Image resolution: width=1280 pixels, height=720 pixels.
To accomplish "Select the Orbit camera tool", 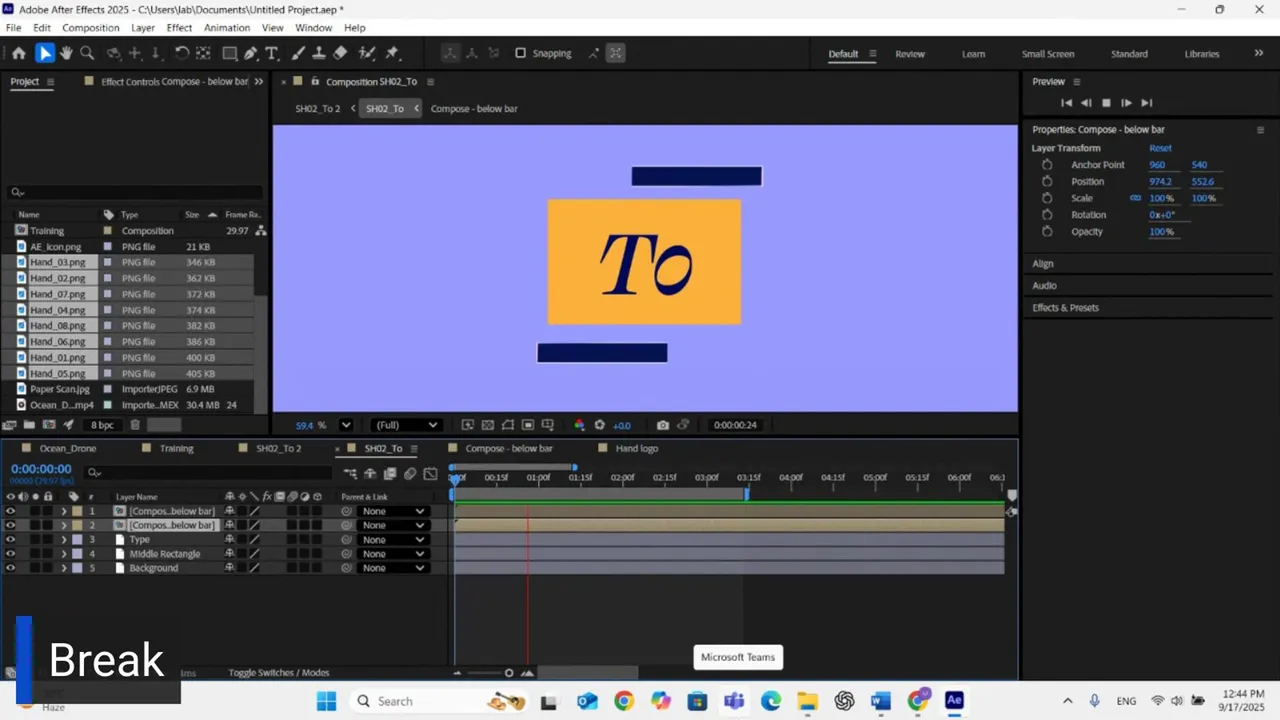I will [114, 53].
